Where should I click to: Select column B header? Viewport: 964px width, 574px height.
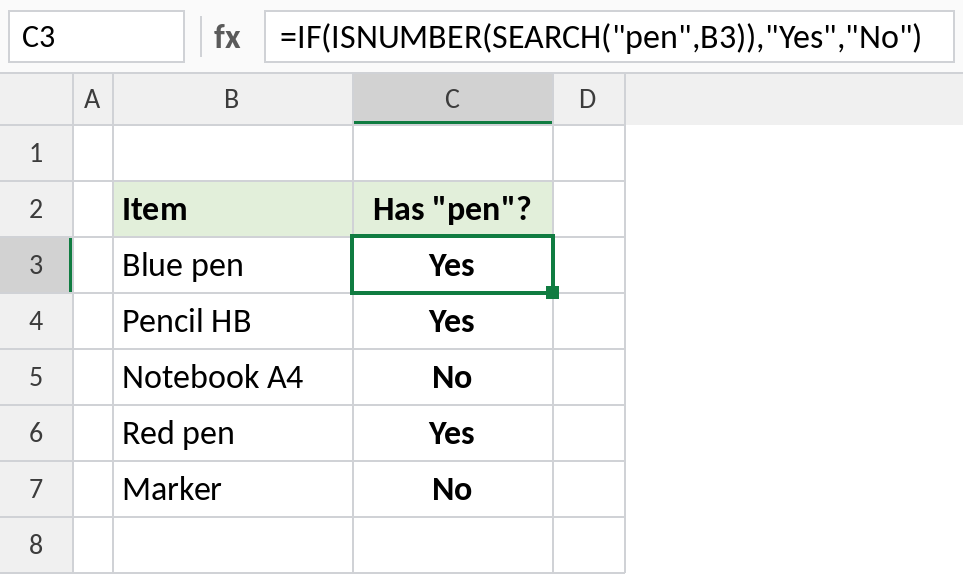tap(232, 99)
